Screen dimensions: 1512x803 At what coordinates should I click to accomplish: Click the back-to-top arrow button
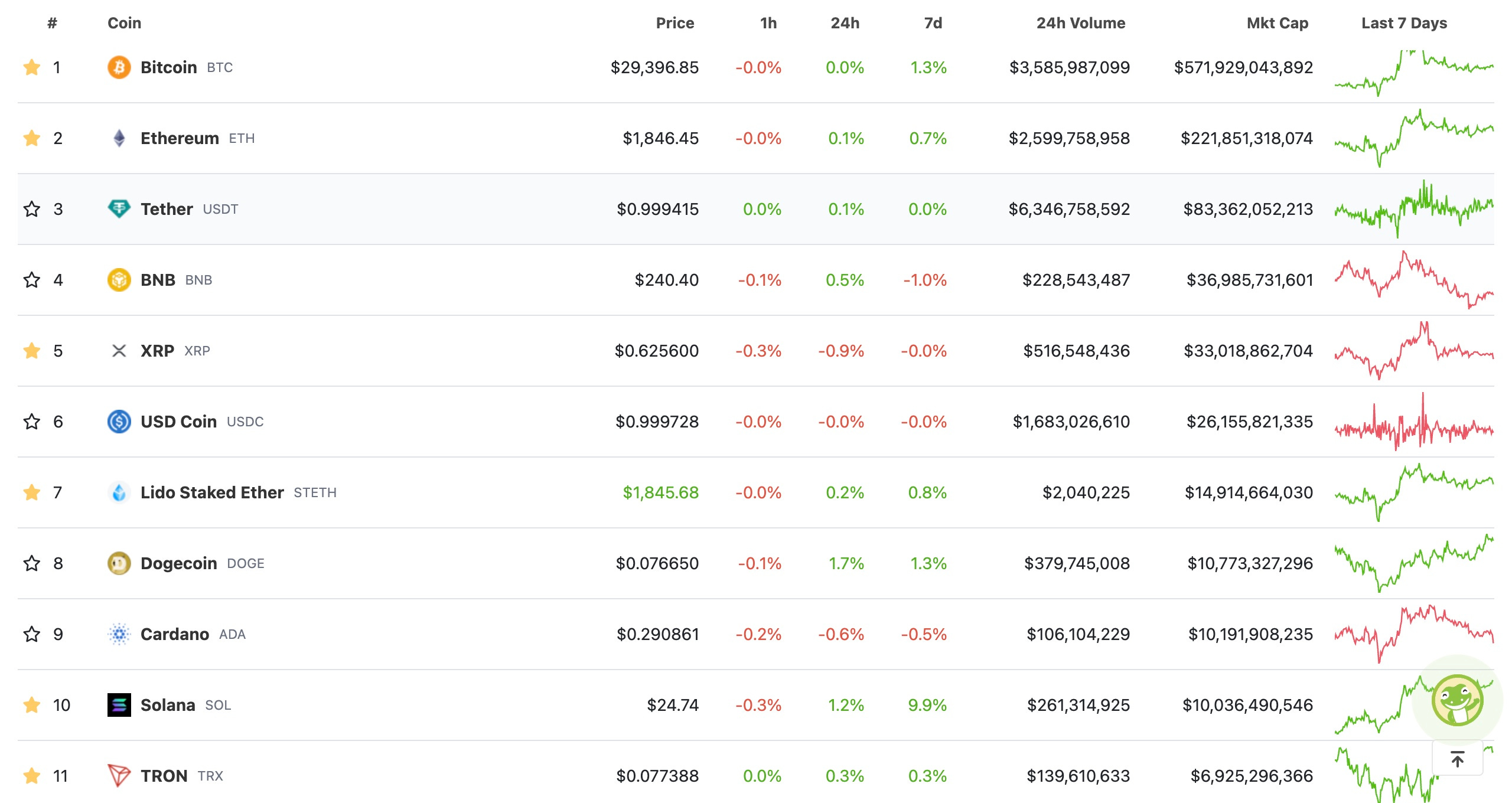tap(1458, 758)
